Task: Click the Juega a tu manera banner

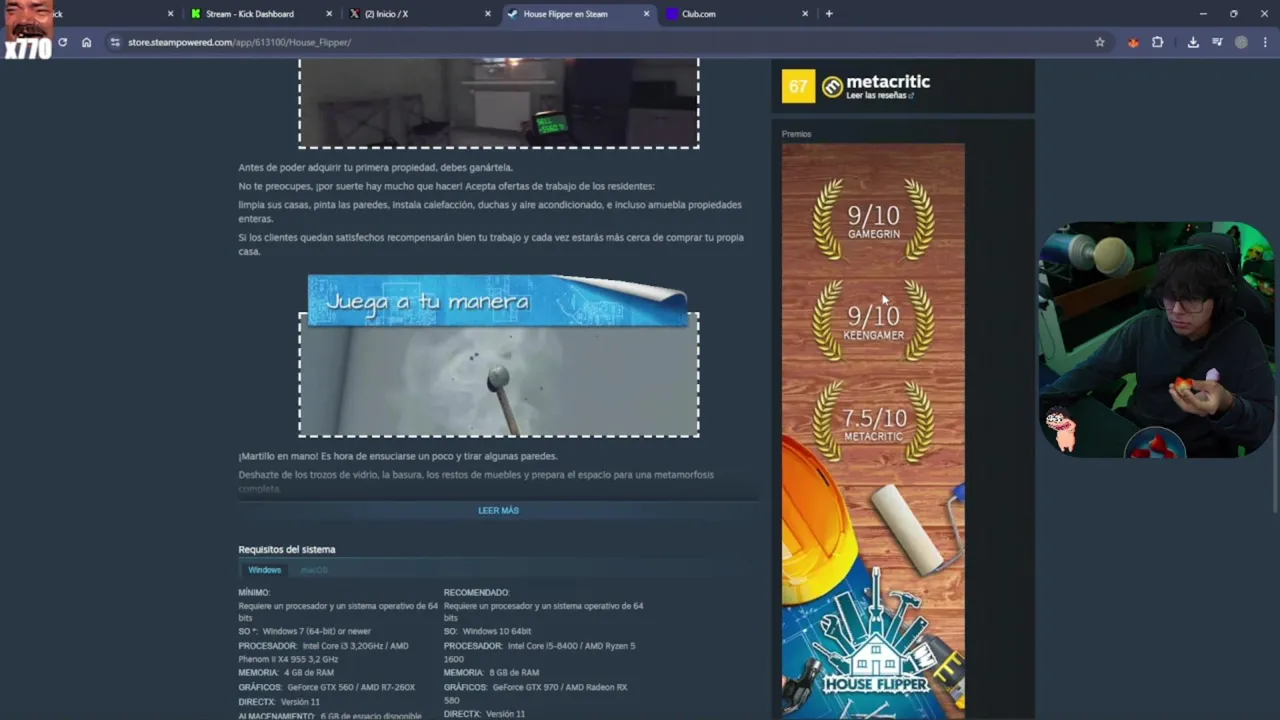Action: click(x=497, y=300)
